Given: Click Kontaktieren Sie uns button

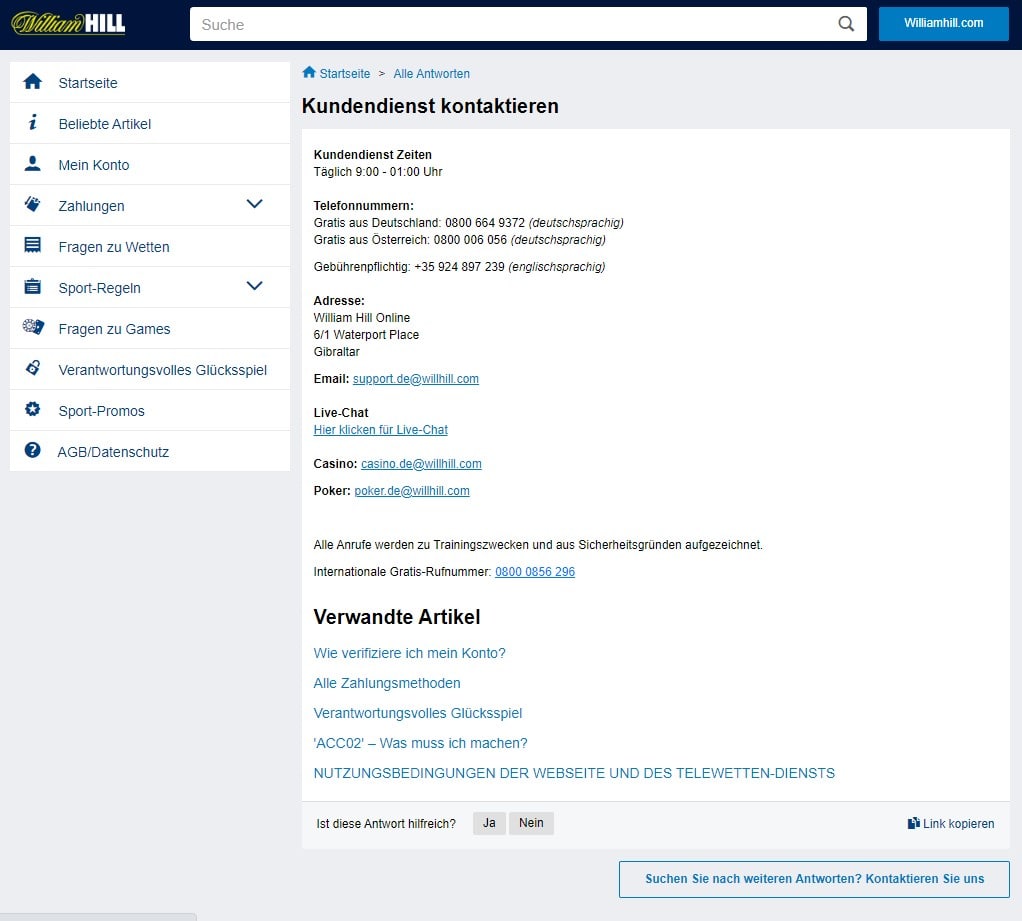Looking at the screenshot, I should point(814,879).
